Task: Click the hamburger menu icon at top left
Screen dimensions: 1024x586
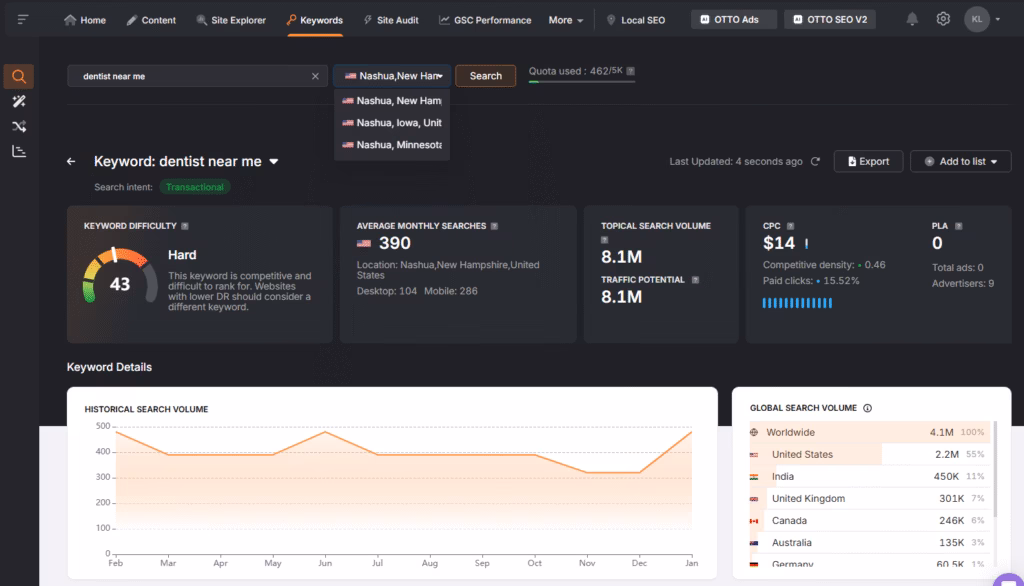Action: click(23, 19)
